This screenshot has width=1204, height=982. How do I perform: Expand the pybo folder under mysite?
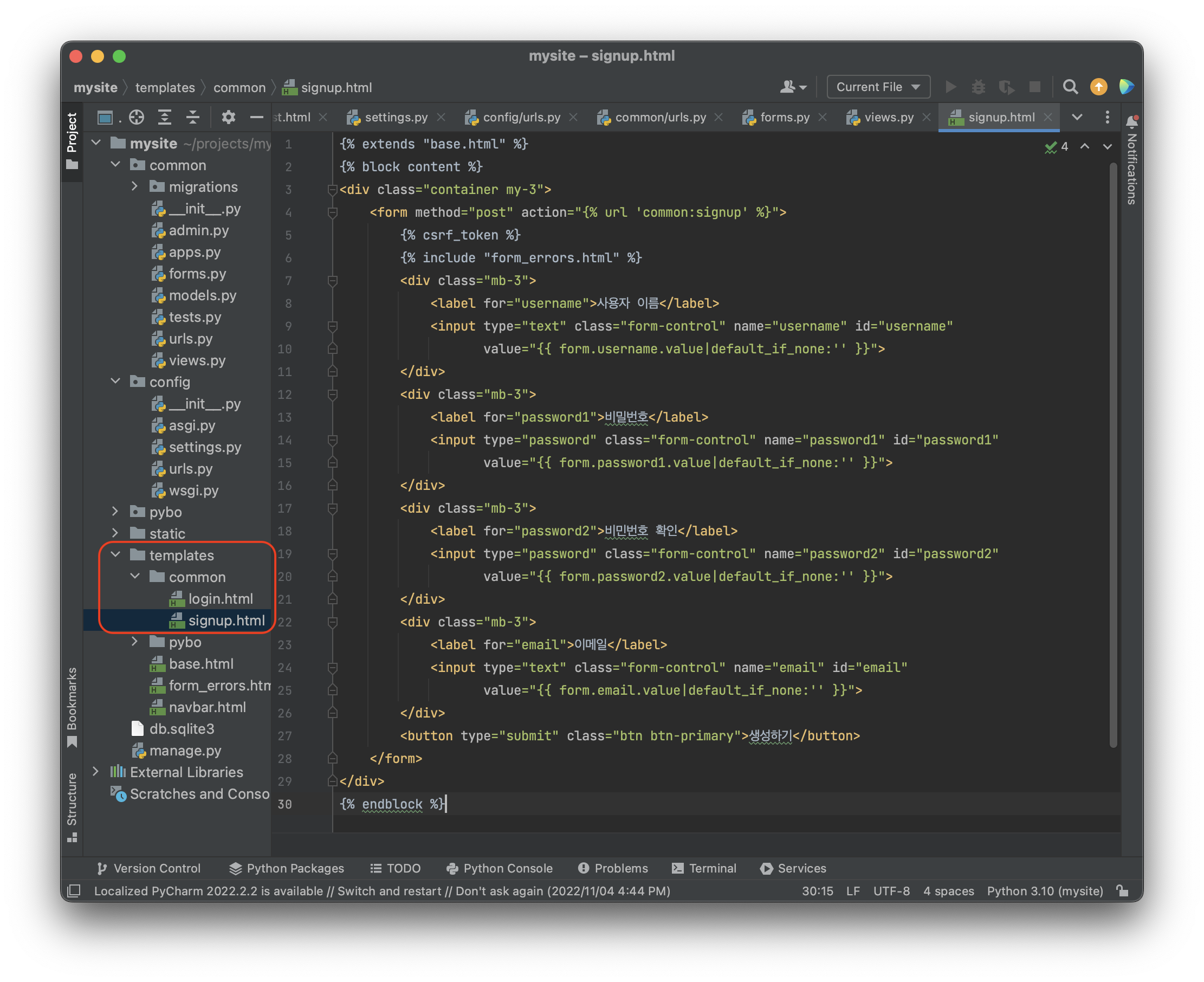pyautogui.click(x=115, y=512)
